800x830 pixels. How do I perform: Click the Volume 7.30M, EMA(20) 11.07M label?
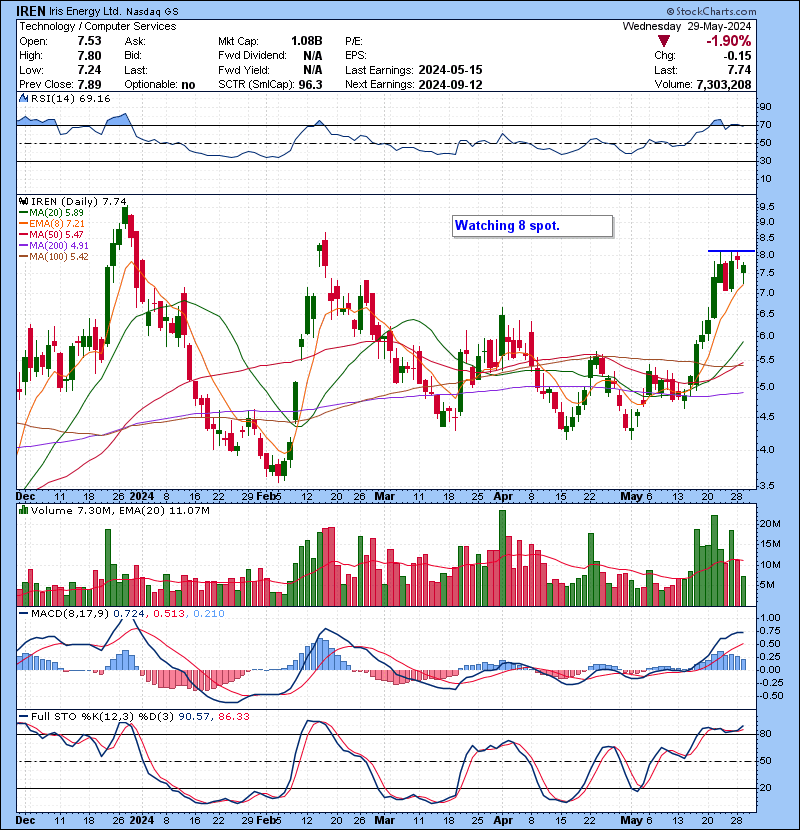pyautogui.click(x=120, y=511)
